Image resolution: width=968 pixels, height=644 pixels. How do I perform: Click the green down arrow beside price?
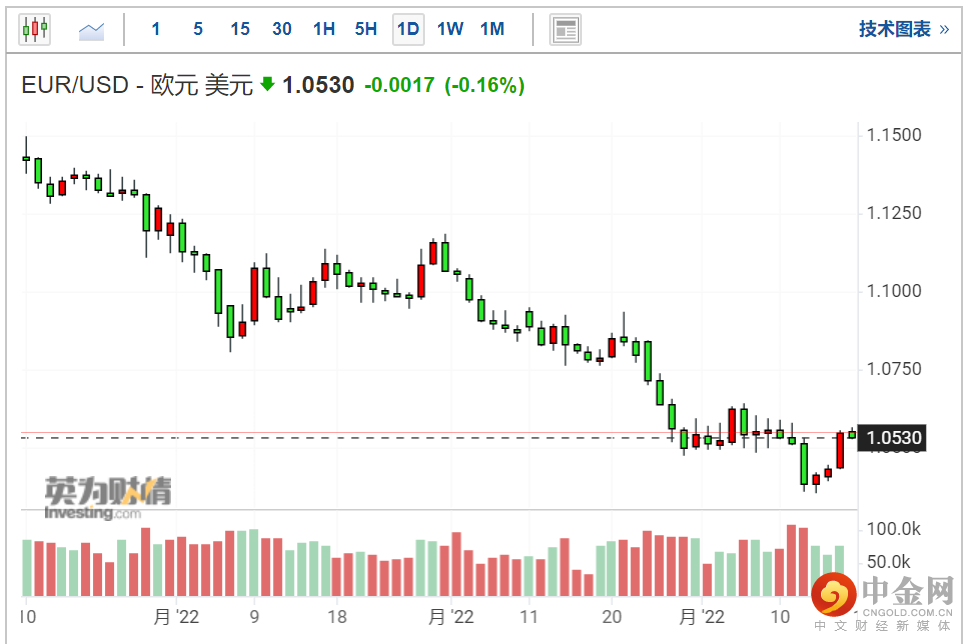click(267, 84)
